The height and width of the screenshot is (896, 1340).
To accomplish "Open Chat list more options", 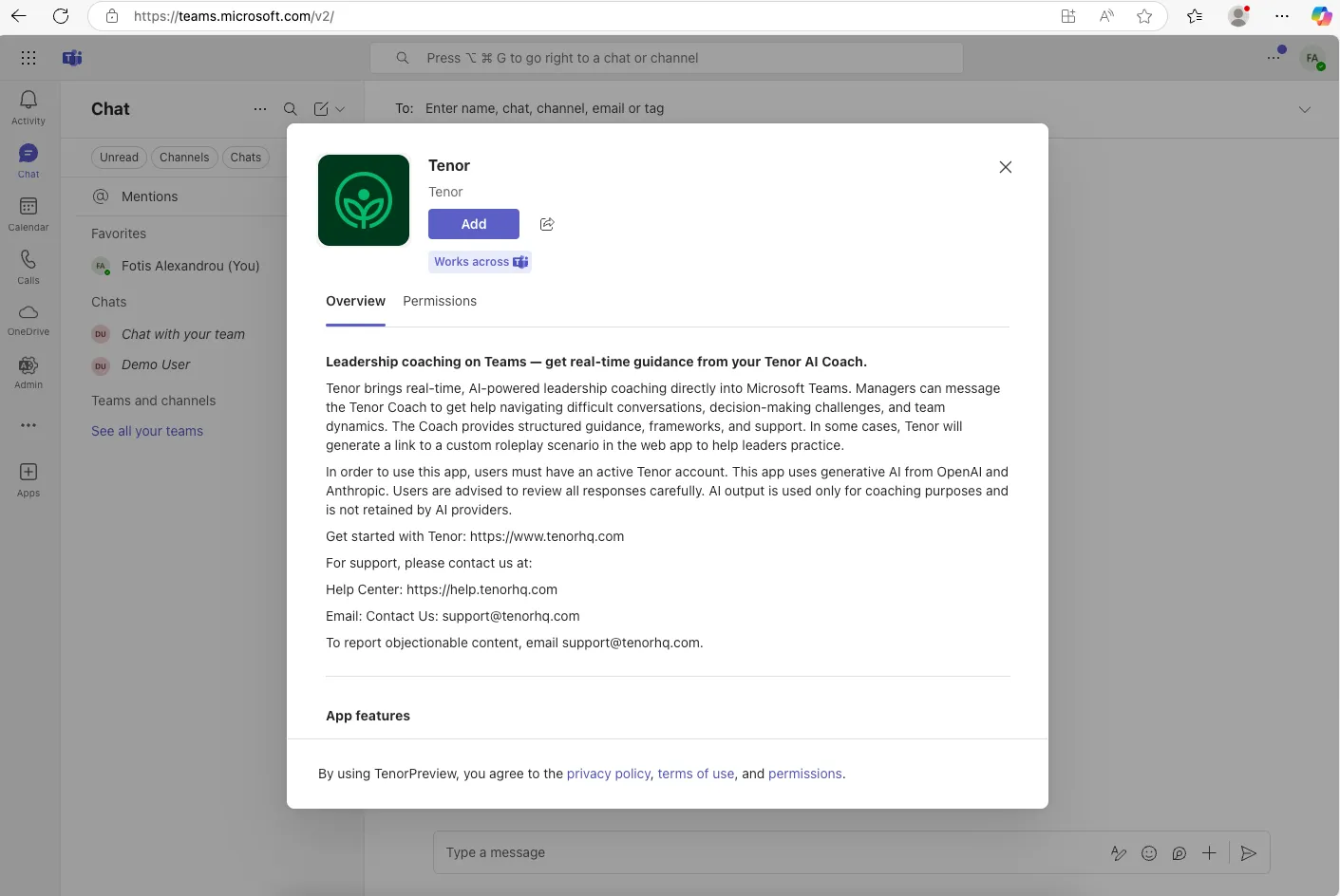I will pyautogui.click(x=260, y=109).
